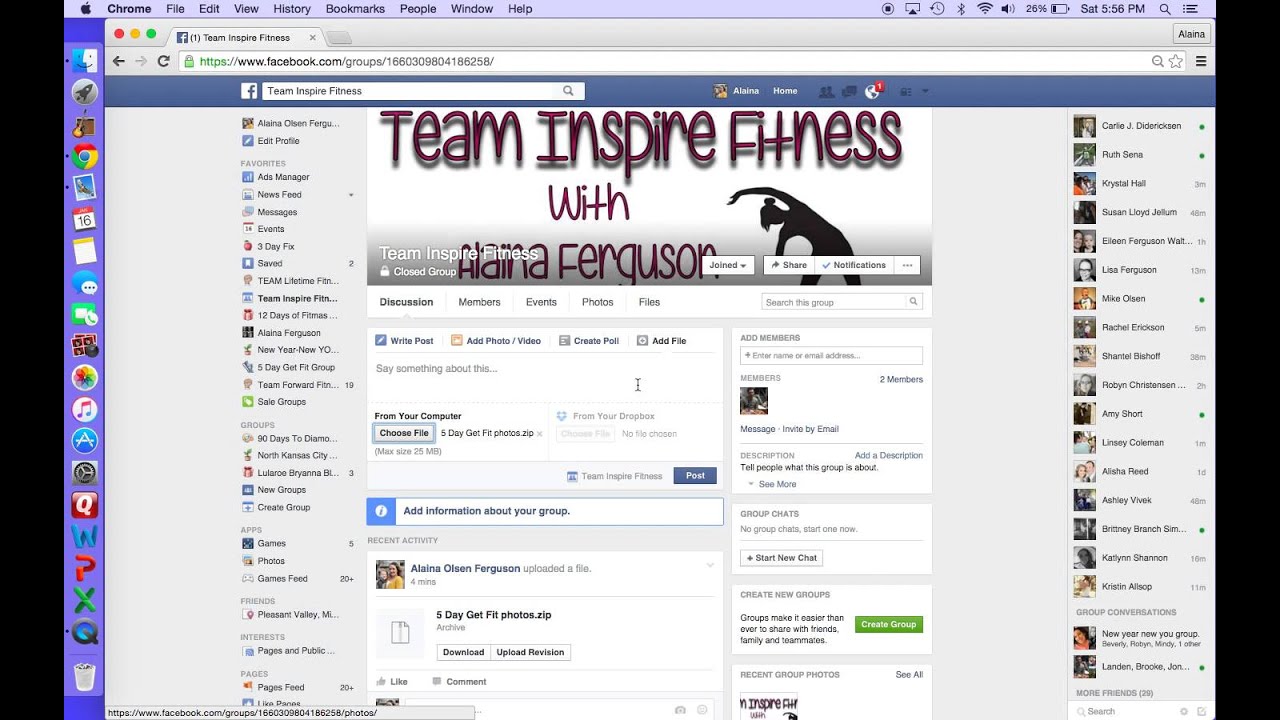Click the Chrome reload button
The height and width of the screenshot is (720, 1280).
164,61
